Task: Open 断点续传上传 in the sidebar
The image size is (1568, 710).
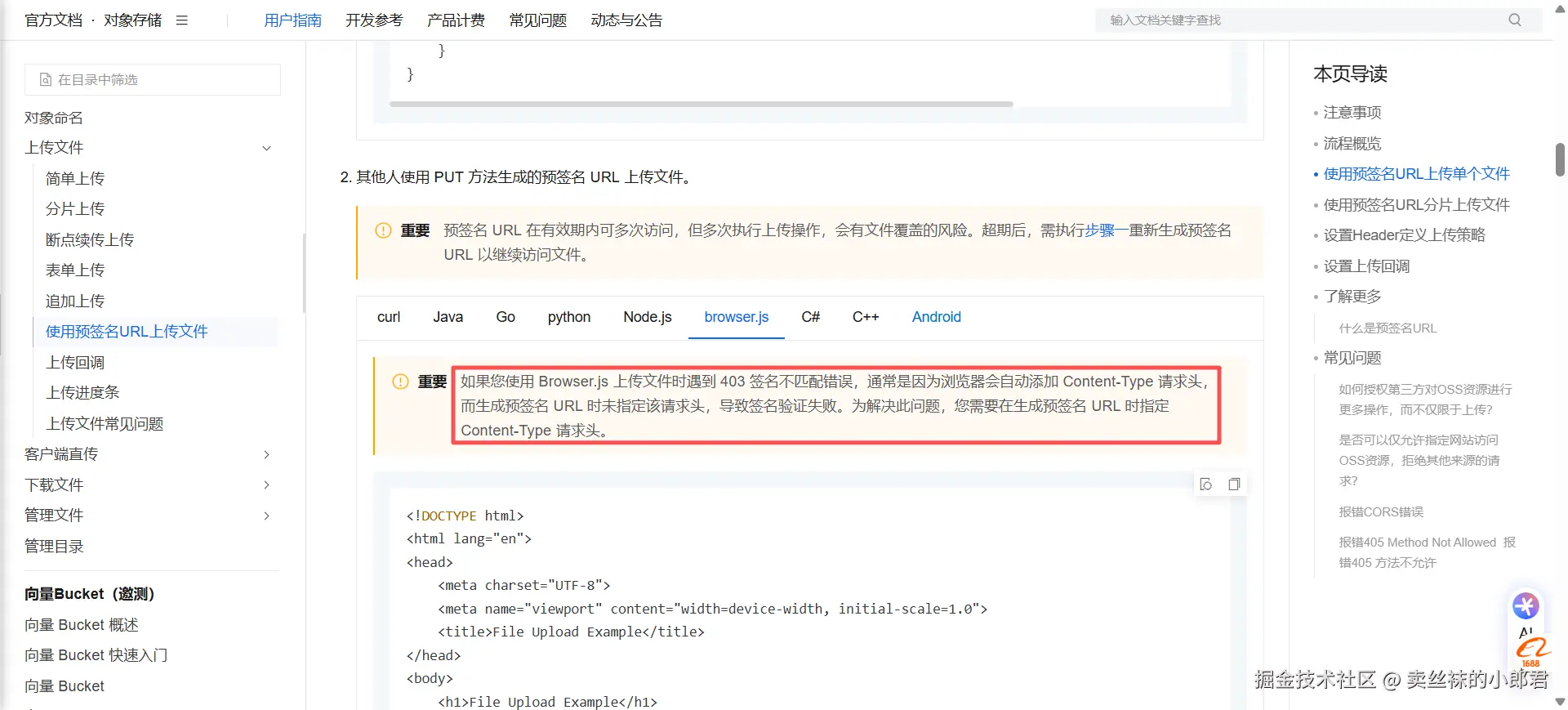Action: point(90,240)
